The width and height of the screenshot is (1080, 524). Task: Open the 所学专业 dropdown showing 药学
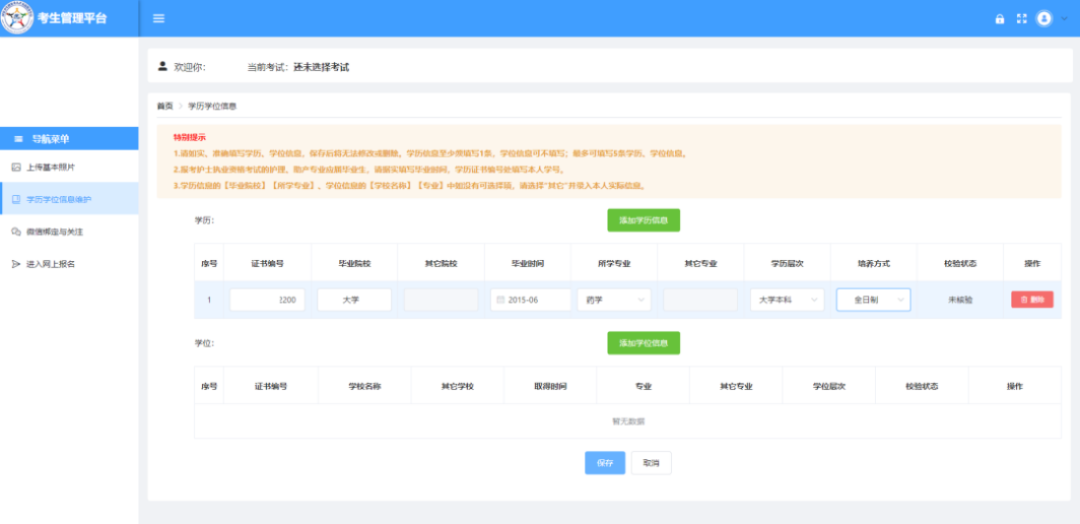(x=613, y=300)
